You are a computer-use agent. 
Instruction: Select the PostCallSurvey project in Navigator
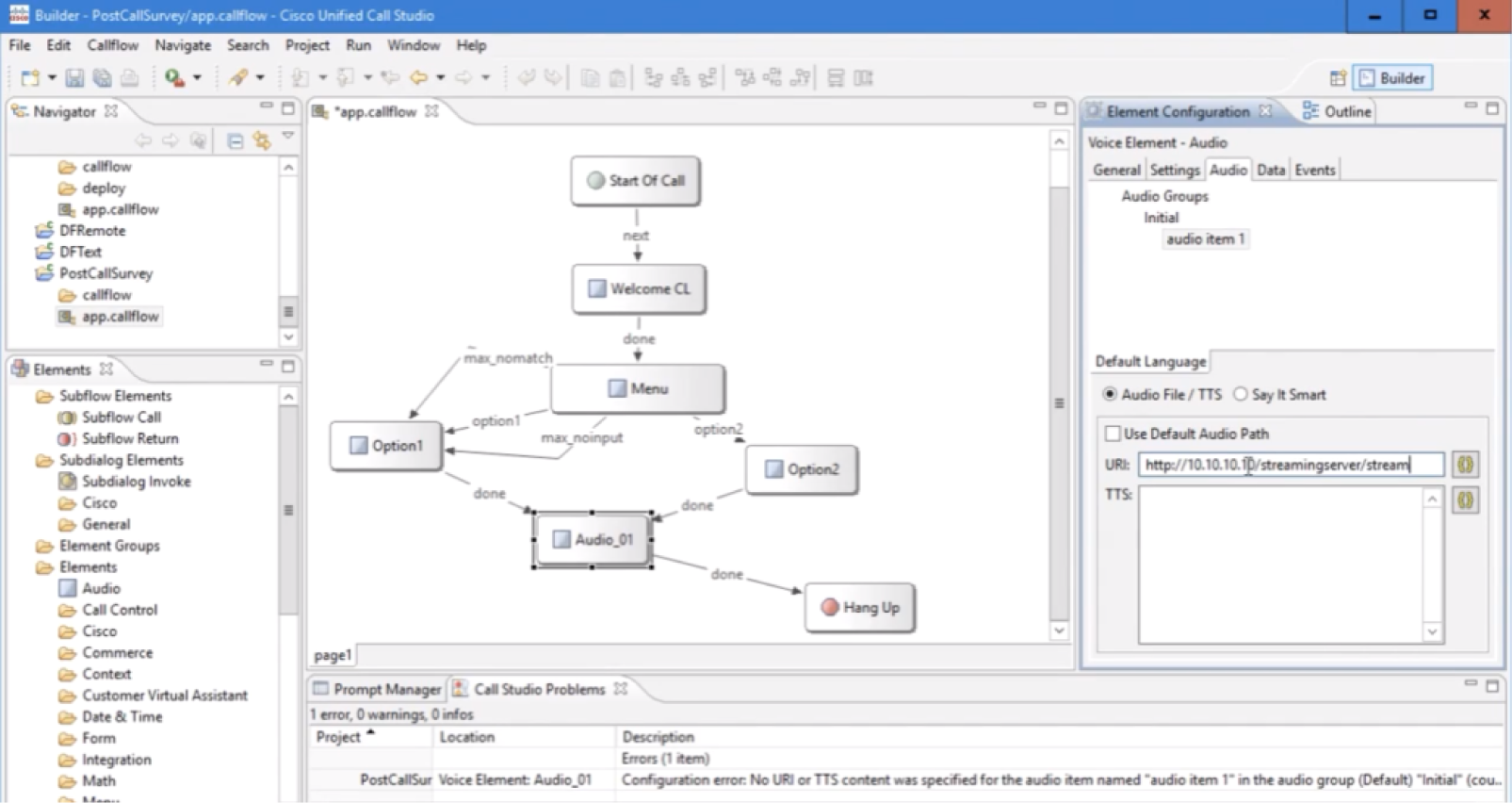(106, 273)
